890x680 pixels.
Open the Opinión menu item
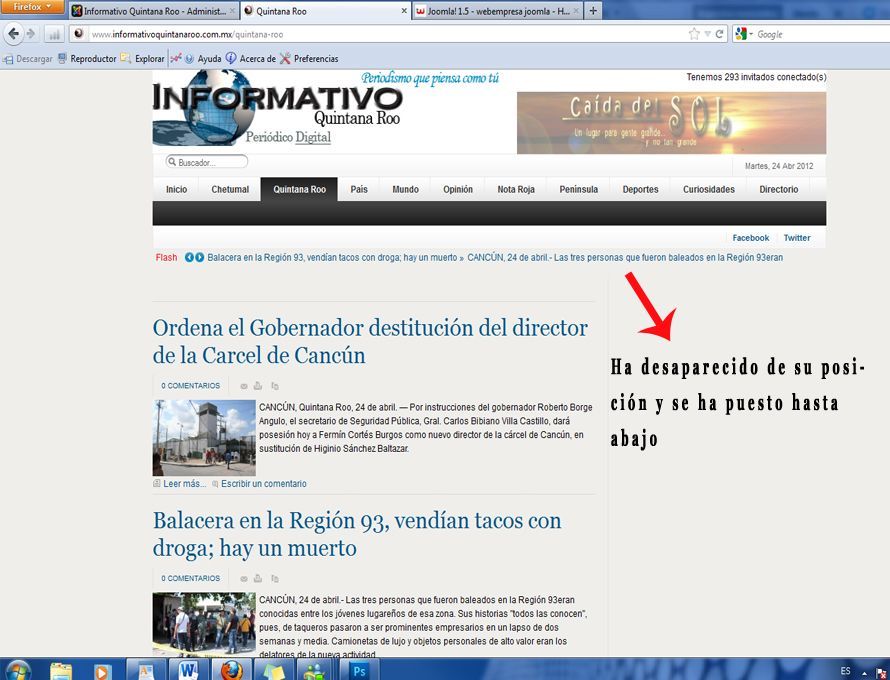click(457, 189)
